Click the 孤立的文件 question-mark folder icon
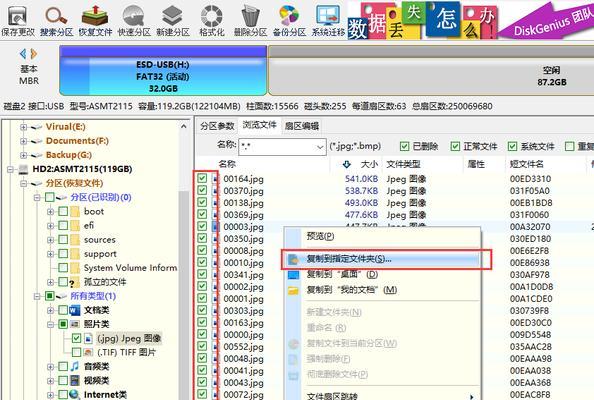Image resolution: width=594 pixels, height=400 pixels. (x=74, y=282)
